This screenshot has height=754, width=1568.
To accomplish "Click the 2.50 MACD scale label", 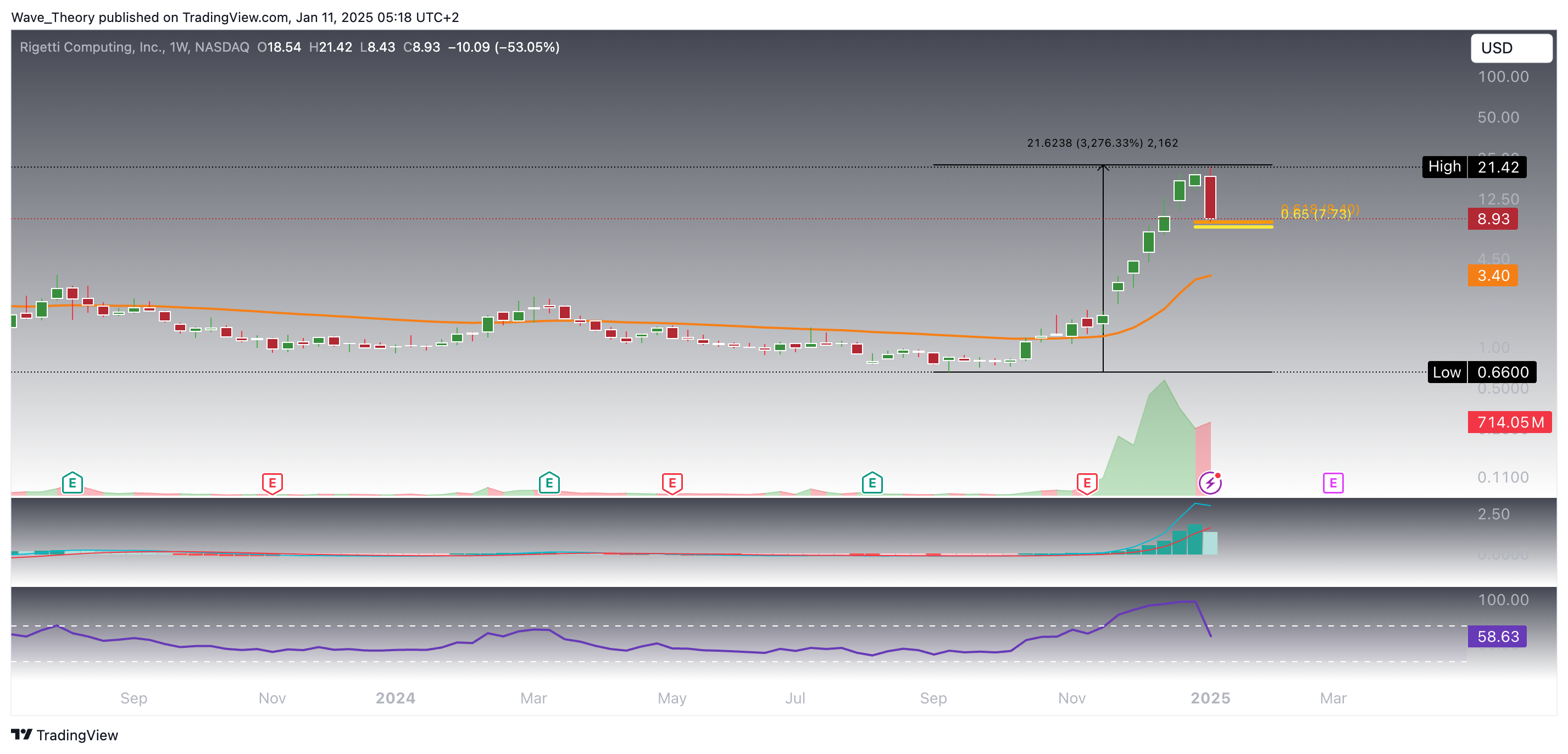I will [x=1494, y=514].
